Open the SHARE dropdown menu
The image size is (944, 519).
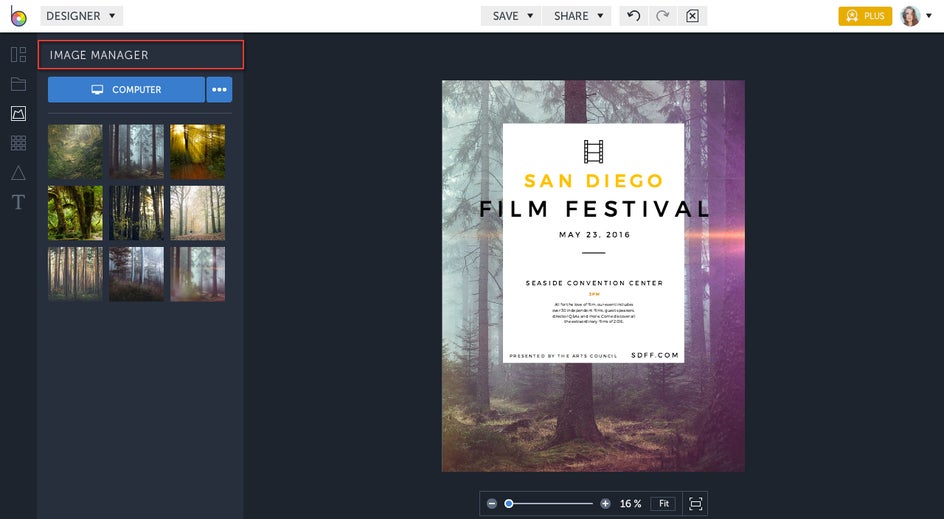click(x=577, y=16)
